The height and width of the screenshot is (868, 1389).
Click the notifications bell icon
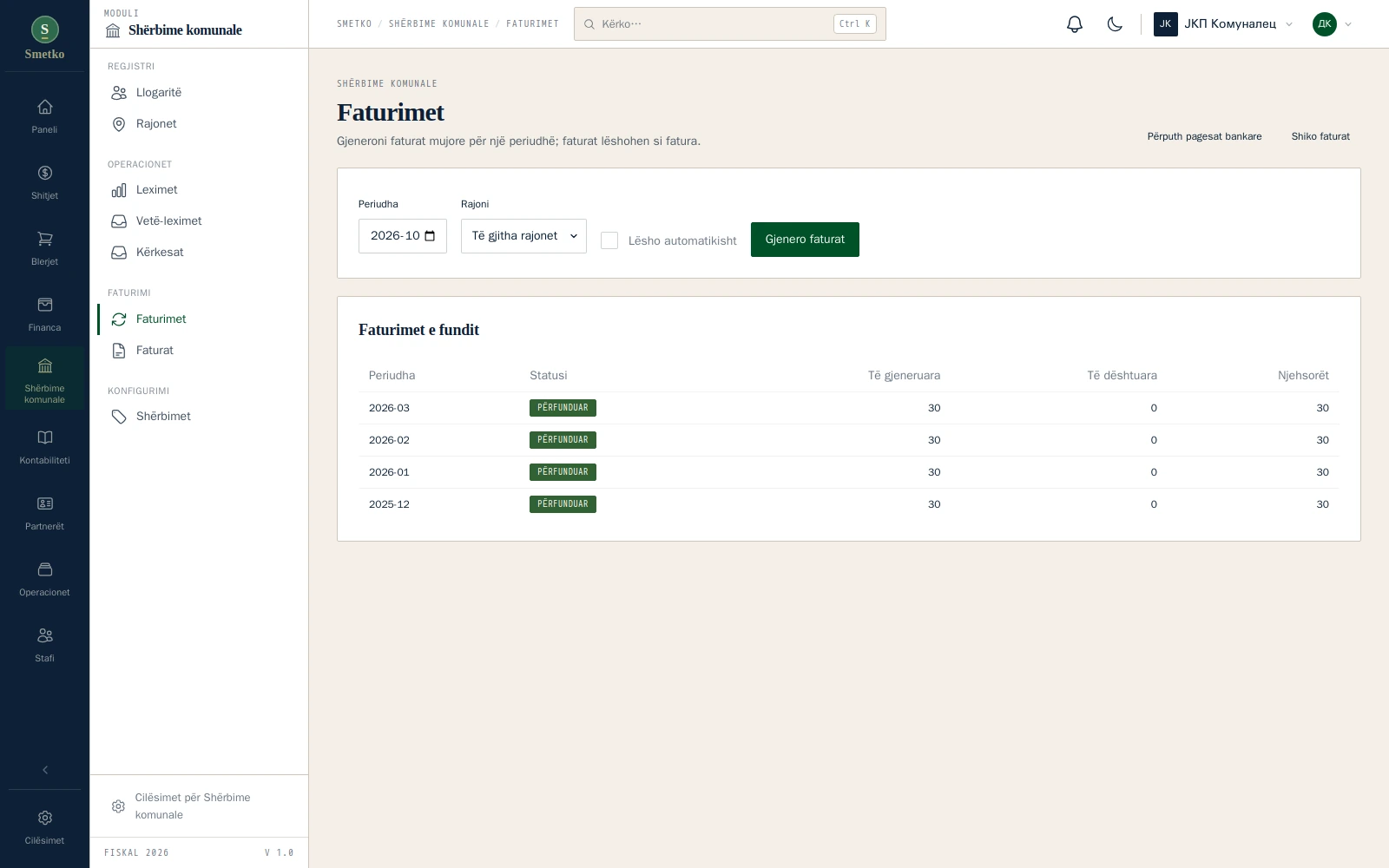pos(1075,24)
